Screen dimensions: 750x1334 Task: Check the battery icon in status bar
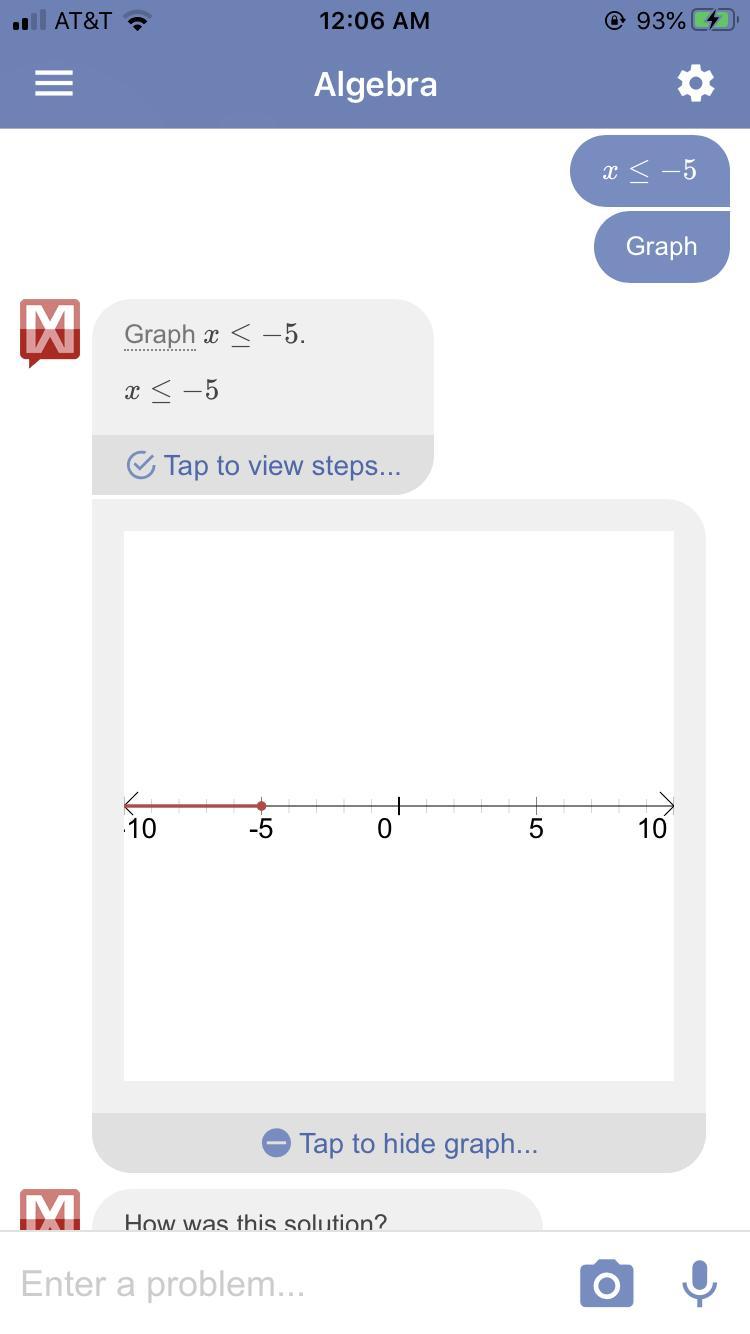coord(714,20)
